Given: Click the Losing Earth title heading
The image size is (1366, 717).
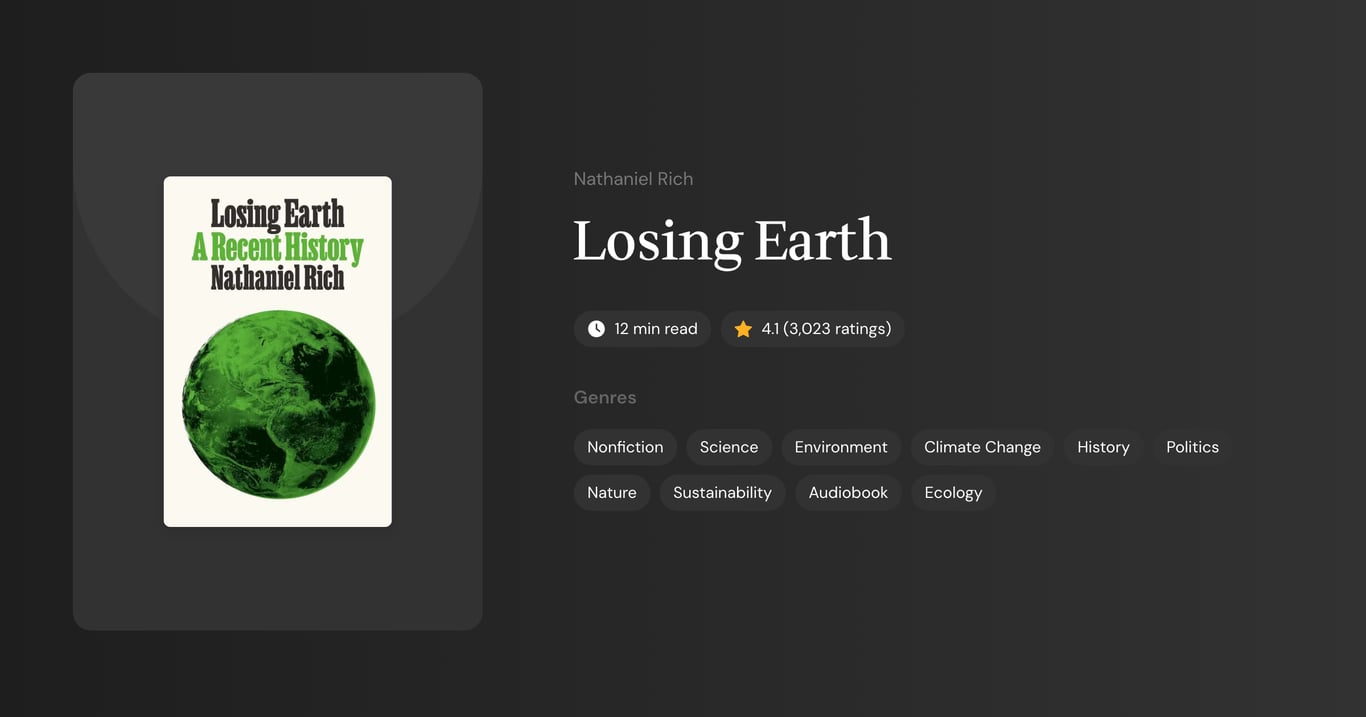Looking at the screenshot, I should click(x=732, y=240).
